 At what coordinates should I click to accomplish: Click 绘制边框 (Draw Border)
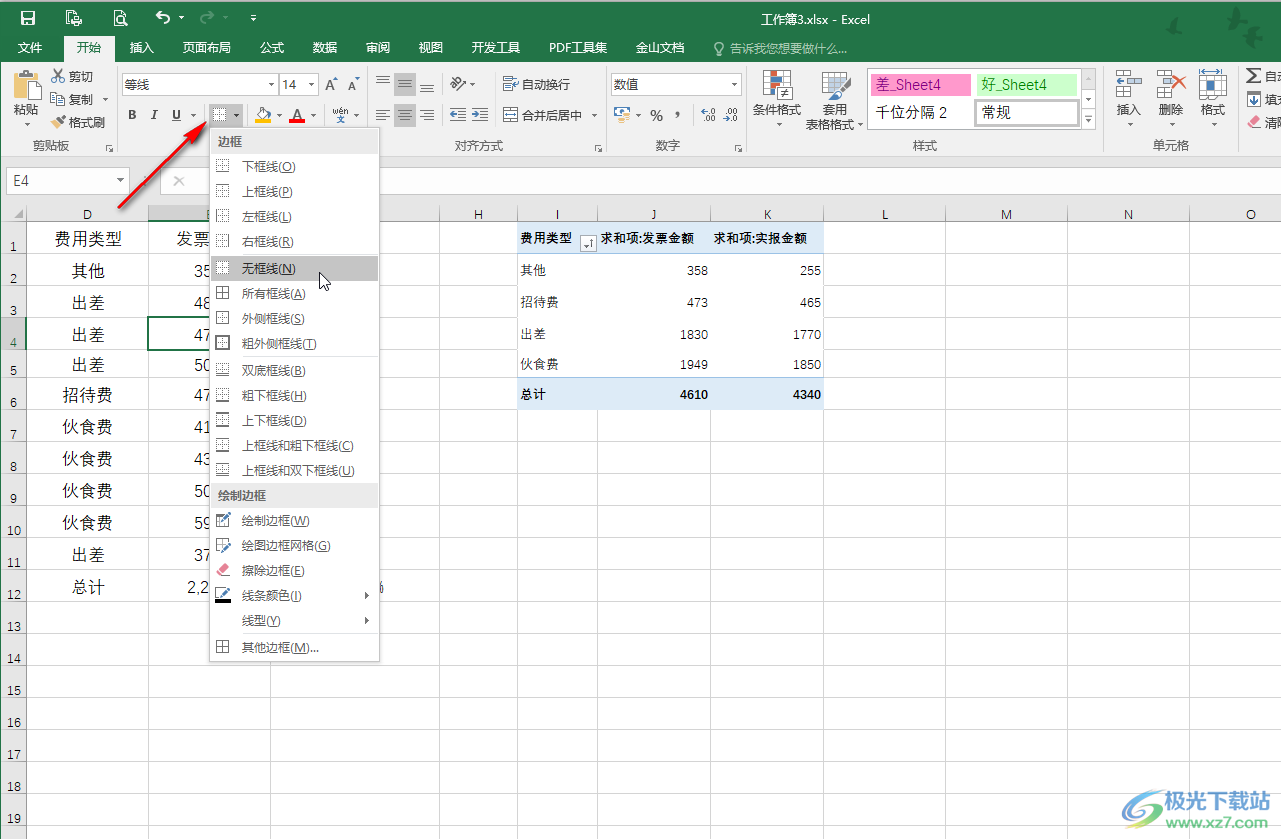pyautogui.click(x=294, y=520)
